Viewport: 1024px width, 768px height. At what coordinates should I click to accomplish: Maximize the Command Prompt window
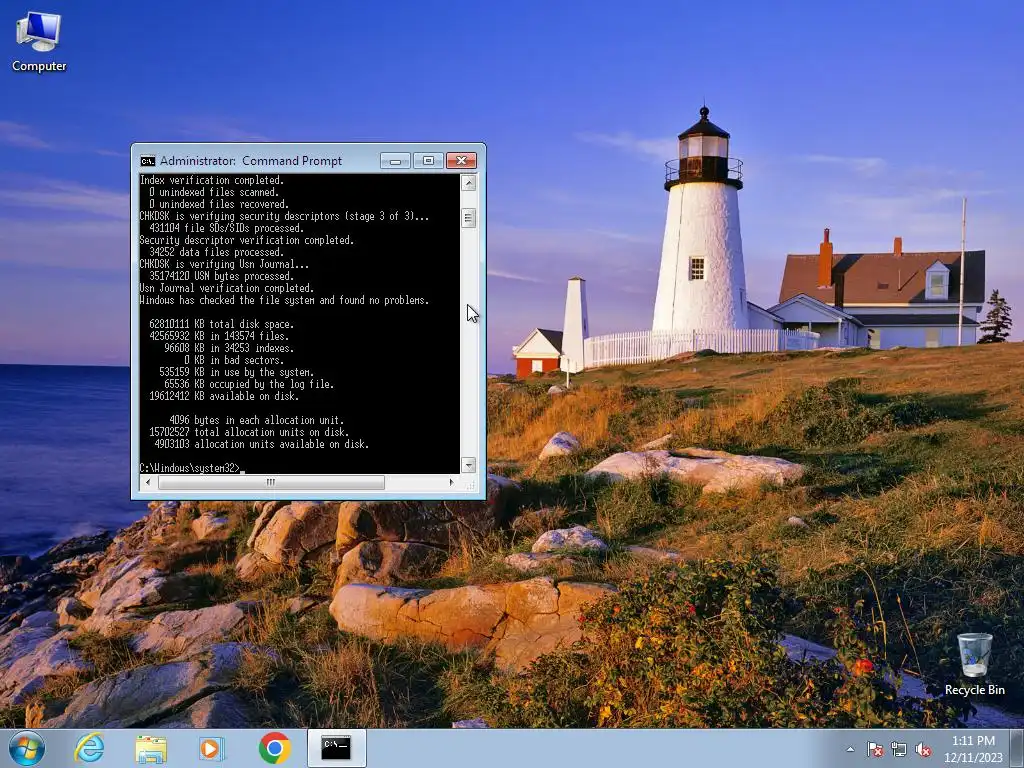pos(428,161)
